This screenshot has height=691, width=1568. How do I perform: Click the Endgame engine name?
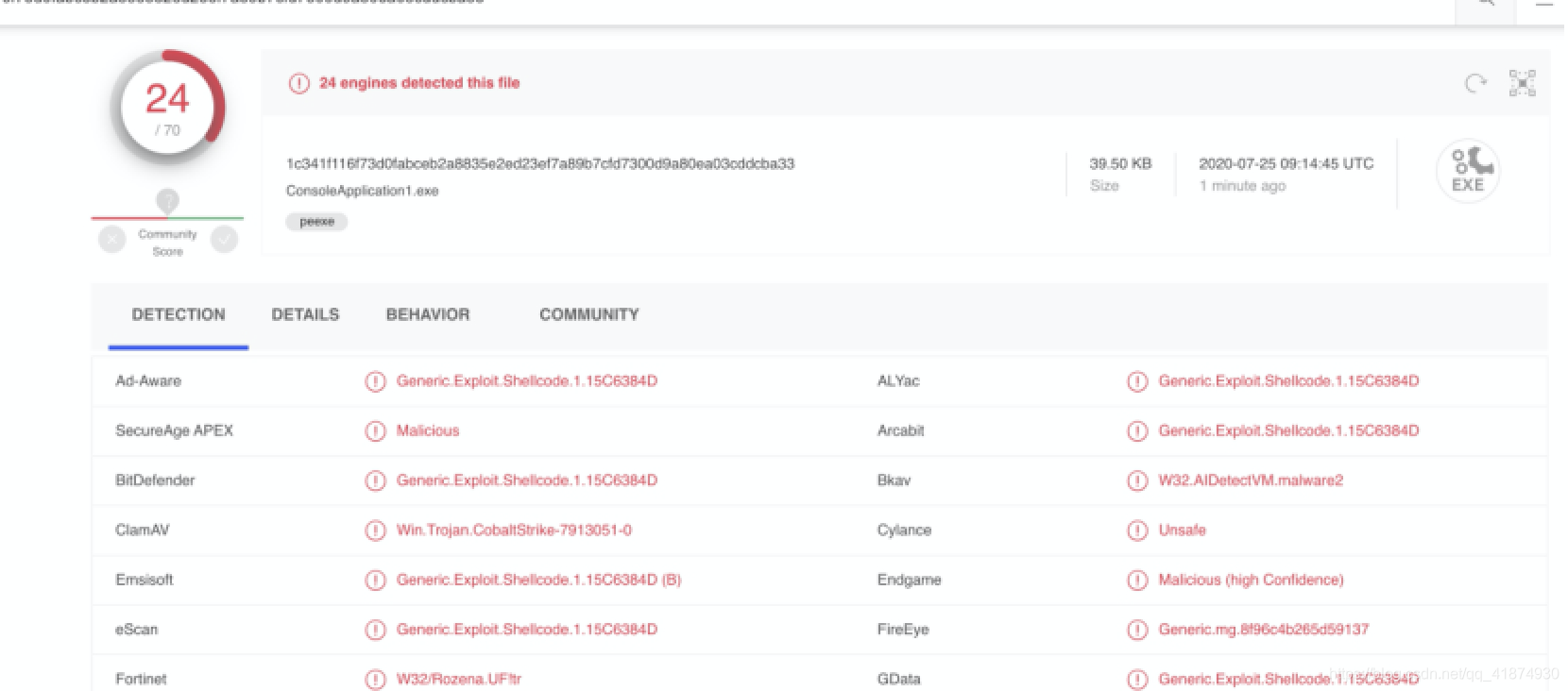[909, 580]
